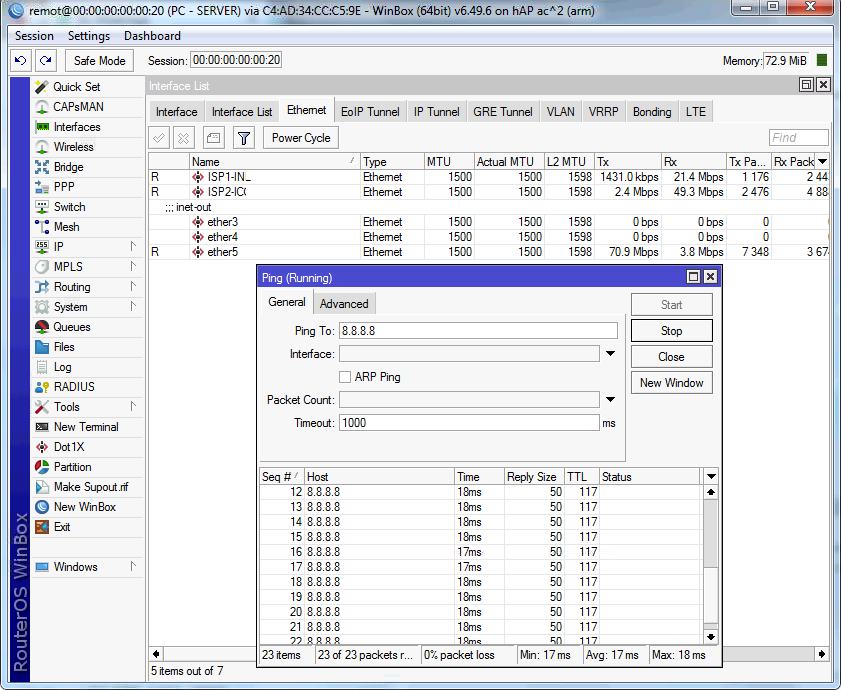This screenshot has width=841, height=690.
Task: Click the Find search field
Action: click(x=799, y=138)
